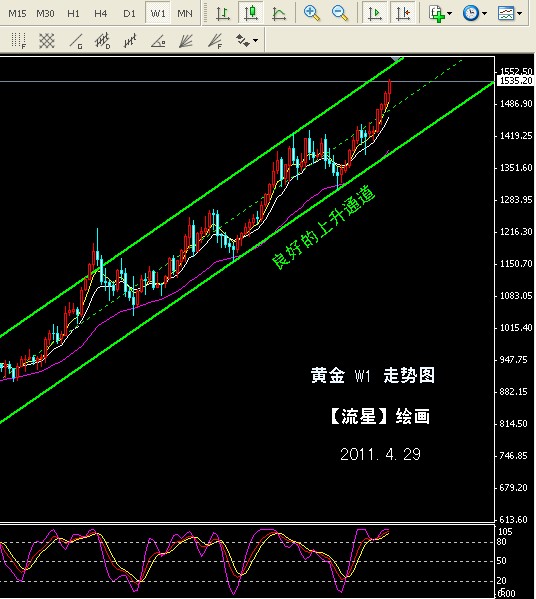
Task: Select the trendline by angle tool
Action: [x=158, y=40]
